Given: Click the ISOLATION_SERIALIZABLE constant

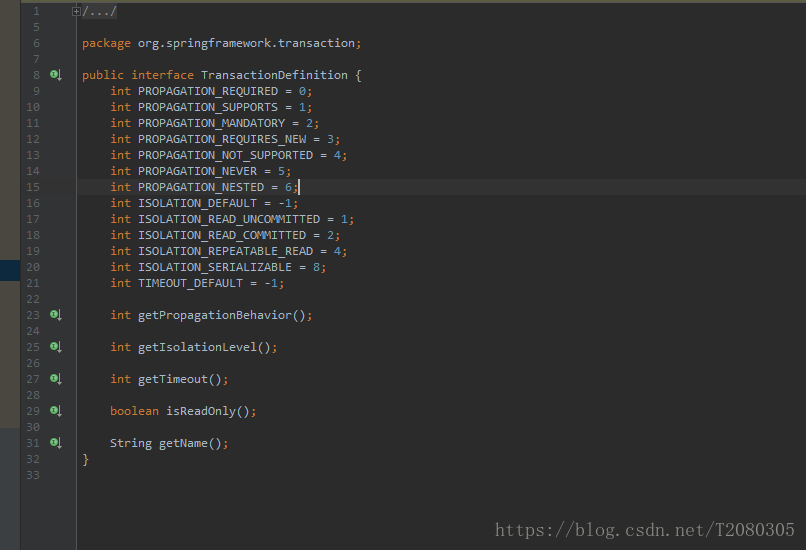Looking at the screenshot, I should [x=215, y=267].
